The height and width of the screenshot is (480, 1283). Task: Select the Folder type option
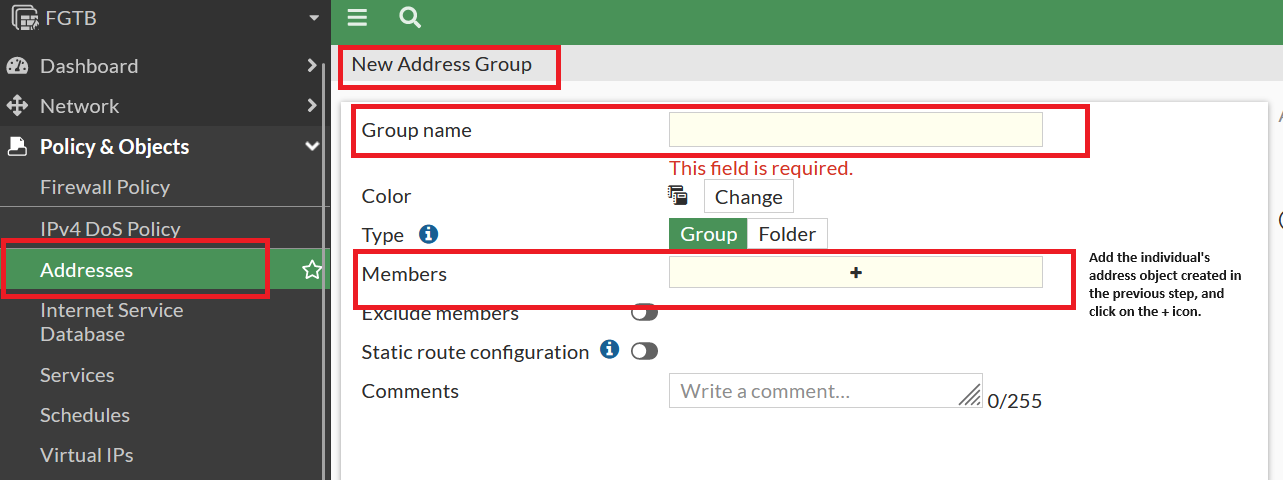point(787,234)
